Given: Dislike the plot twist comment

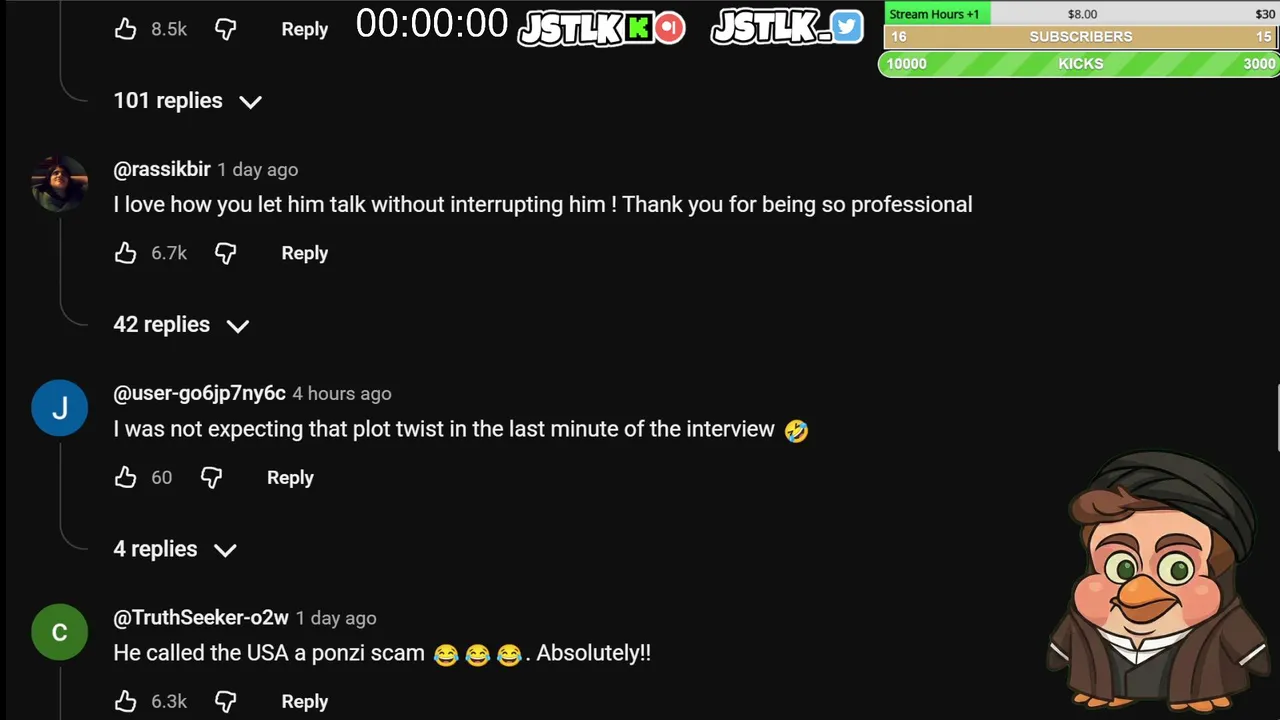Looking at the screenshot, I should (211, 477).
